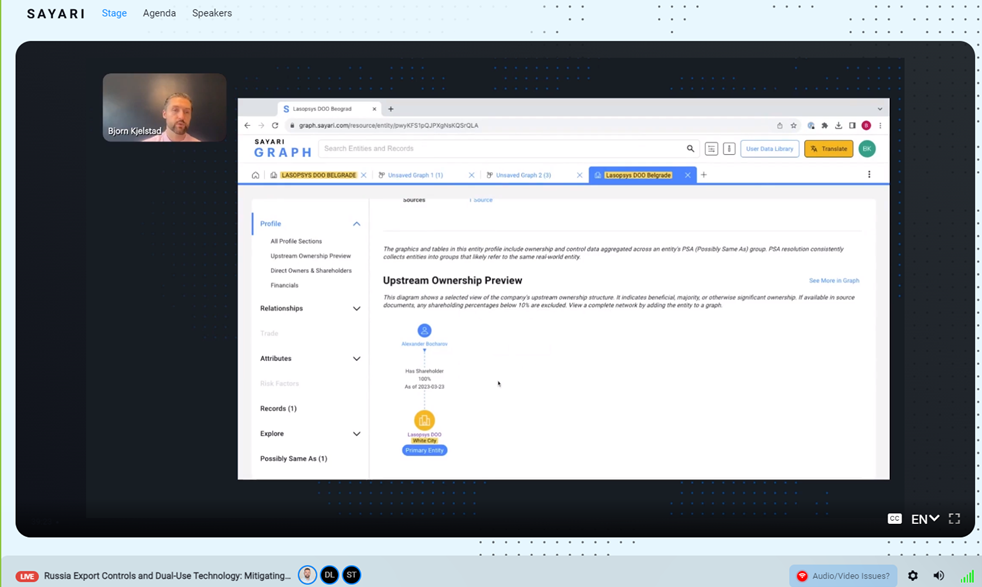This screenshot has width=982, height=587.
Task: Open Possibly Same As (1)
Action: pos(294,459)
